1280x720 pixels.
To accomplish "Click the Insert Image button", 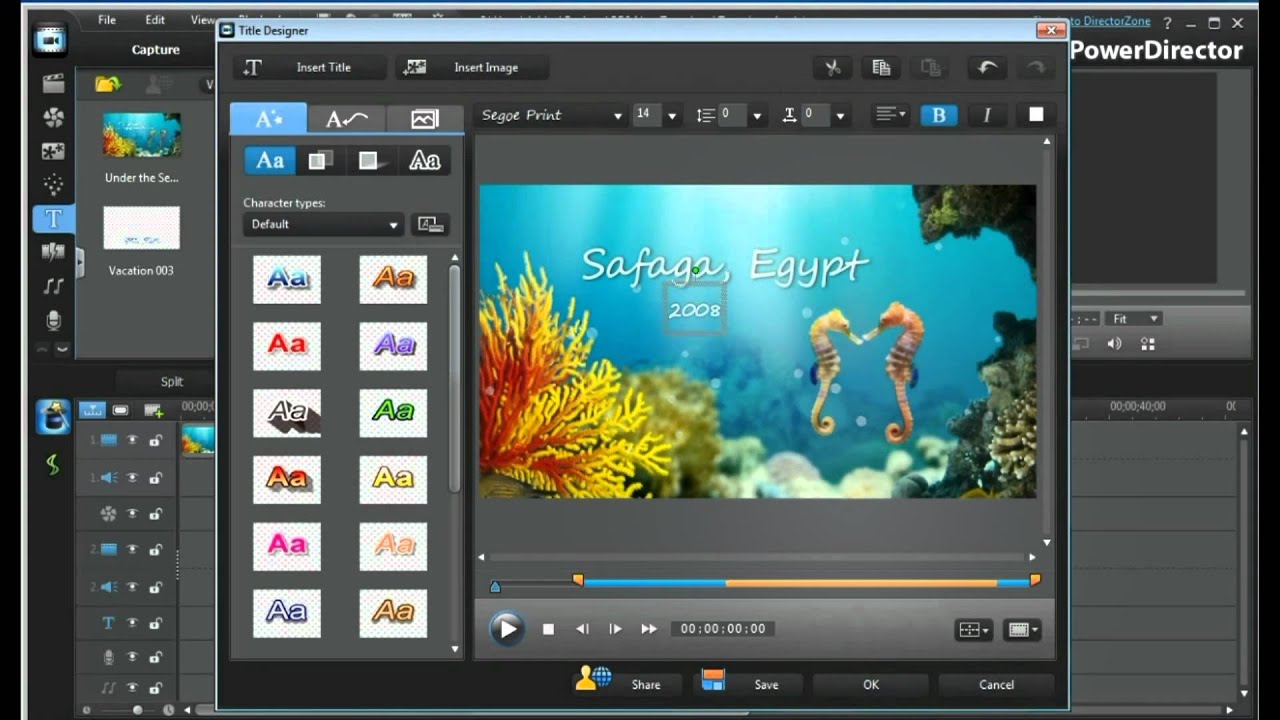I will (x=471, y=67).
